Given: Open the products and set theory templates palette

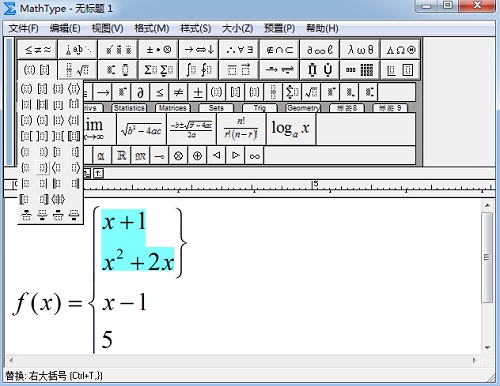Looking at the screenshot, I should click(320, 70).
